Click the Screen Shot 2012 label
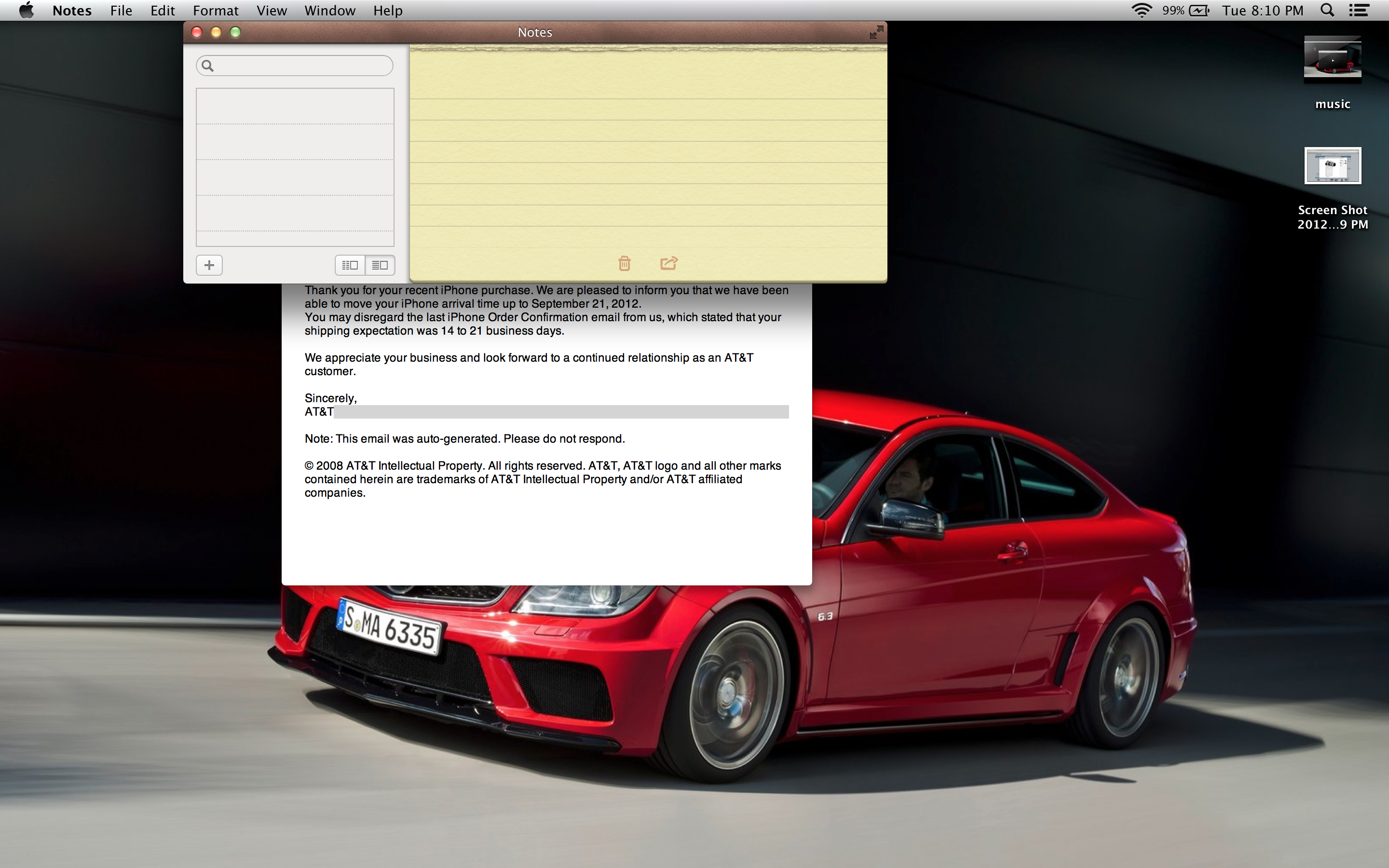The image size is (1389, 868). (1332, 217)
